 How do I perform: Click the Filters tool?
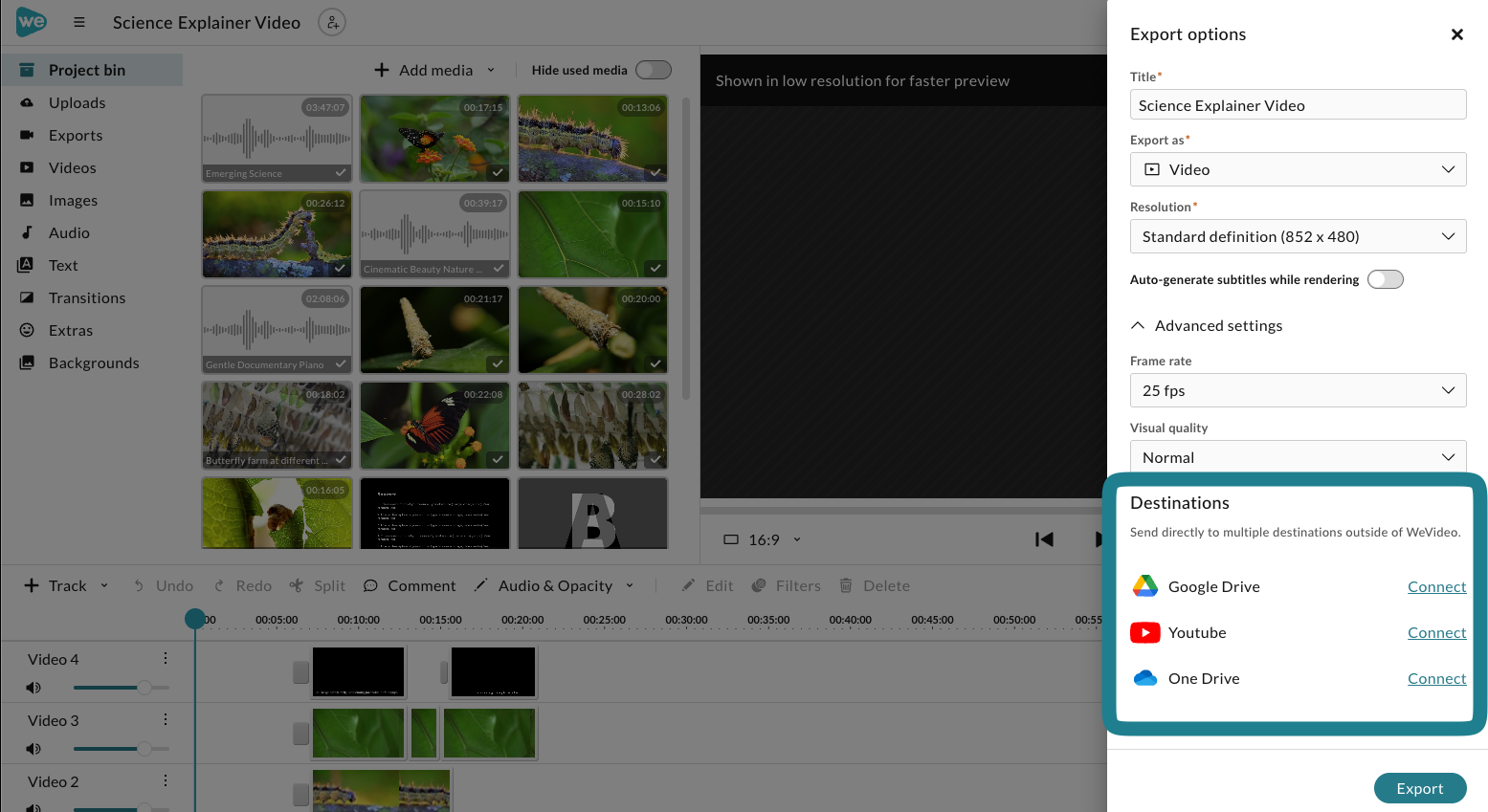point(787,585)
